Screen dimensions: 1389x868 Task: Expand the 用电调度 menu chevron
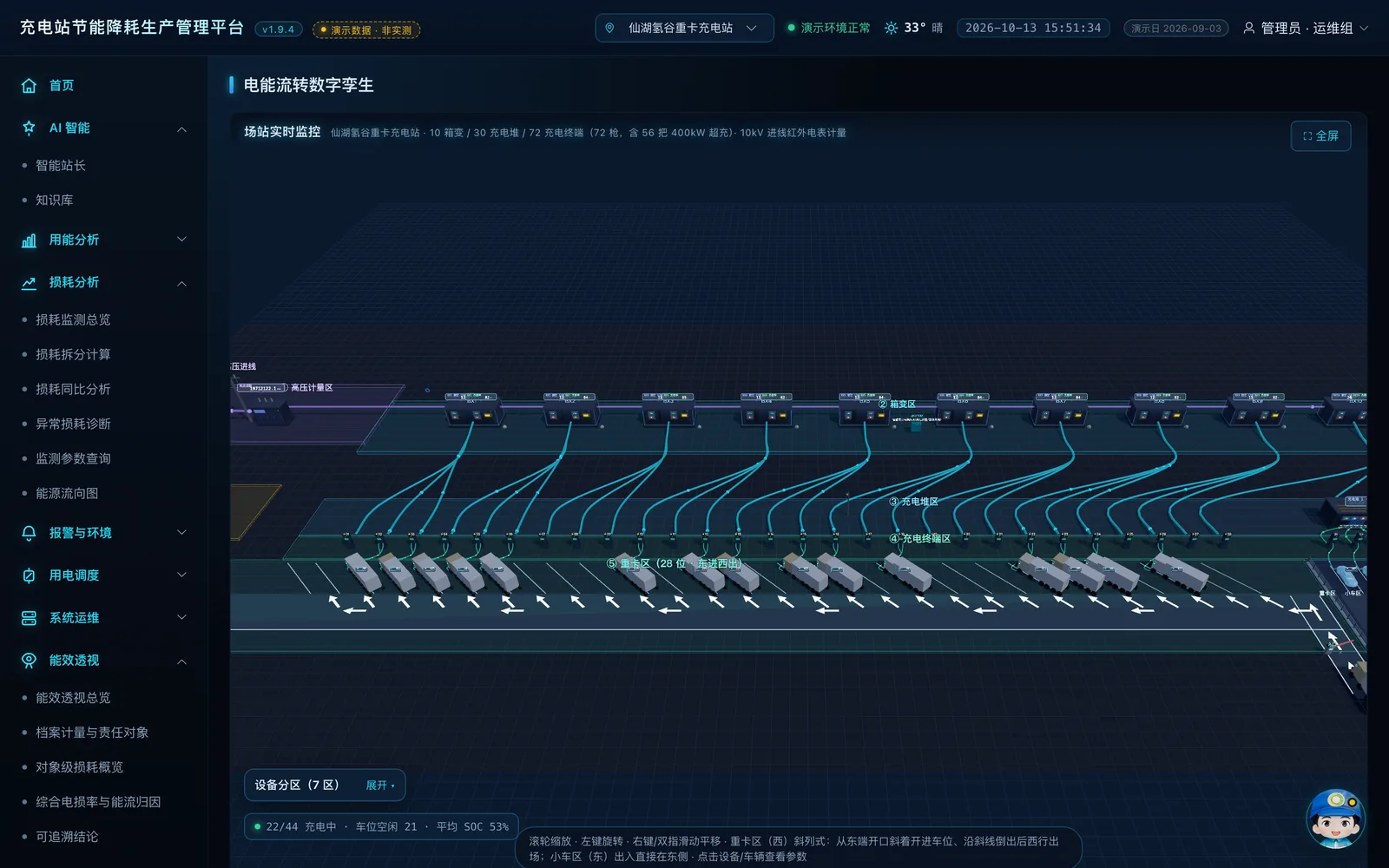click(181, 575)
